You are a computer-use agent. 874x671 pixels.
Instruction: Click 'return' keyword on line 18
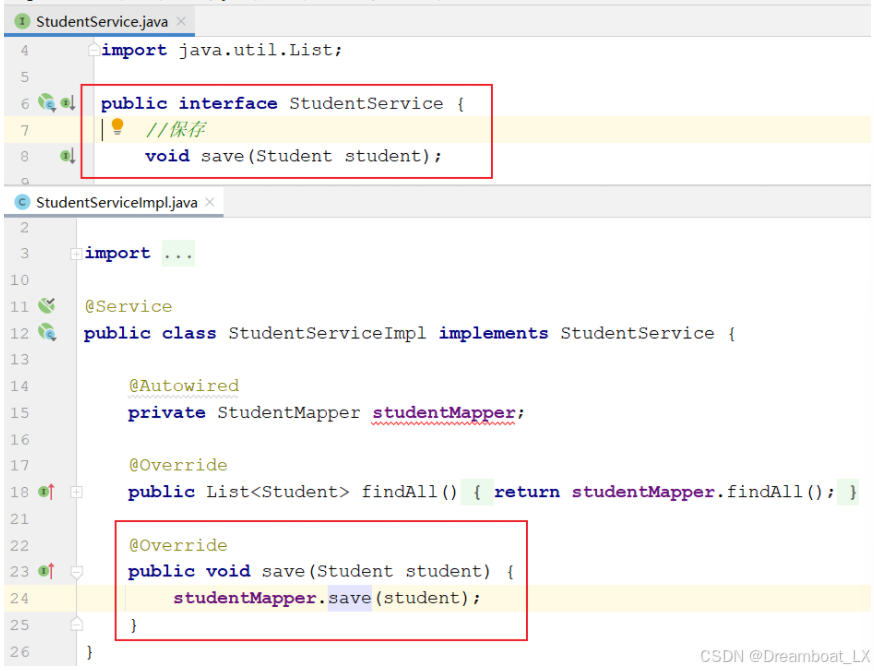point(527,492)
